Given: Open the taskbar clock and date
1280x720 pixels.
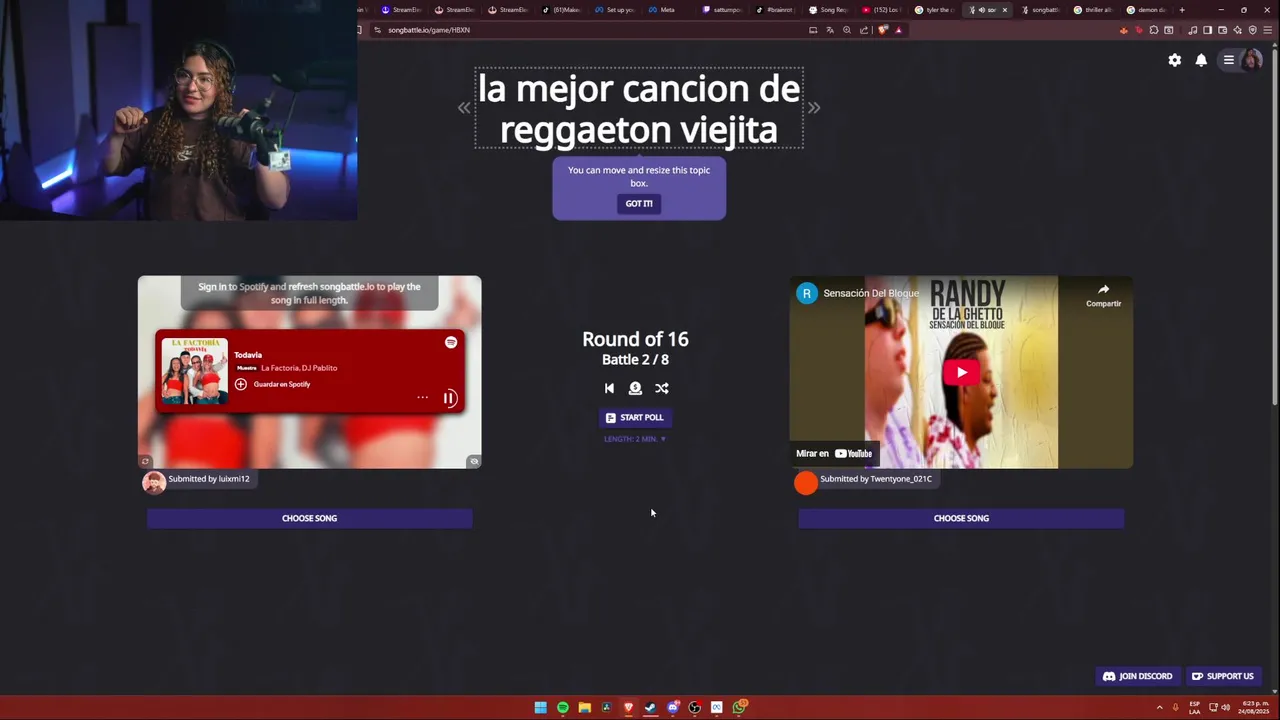Looking at the screenshot, I should (1254, 707).
